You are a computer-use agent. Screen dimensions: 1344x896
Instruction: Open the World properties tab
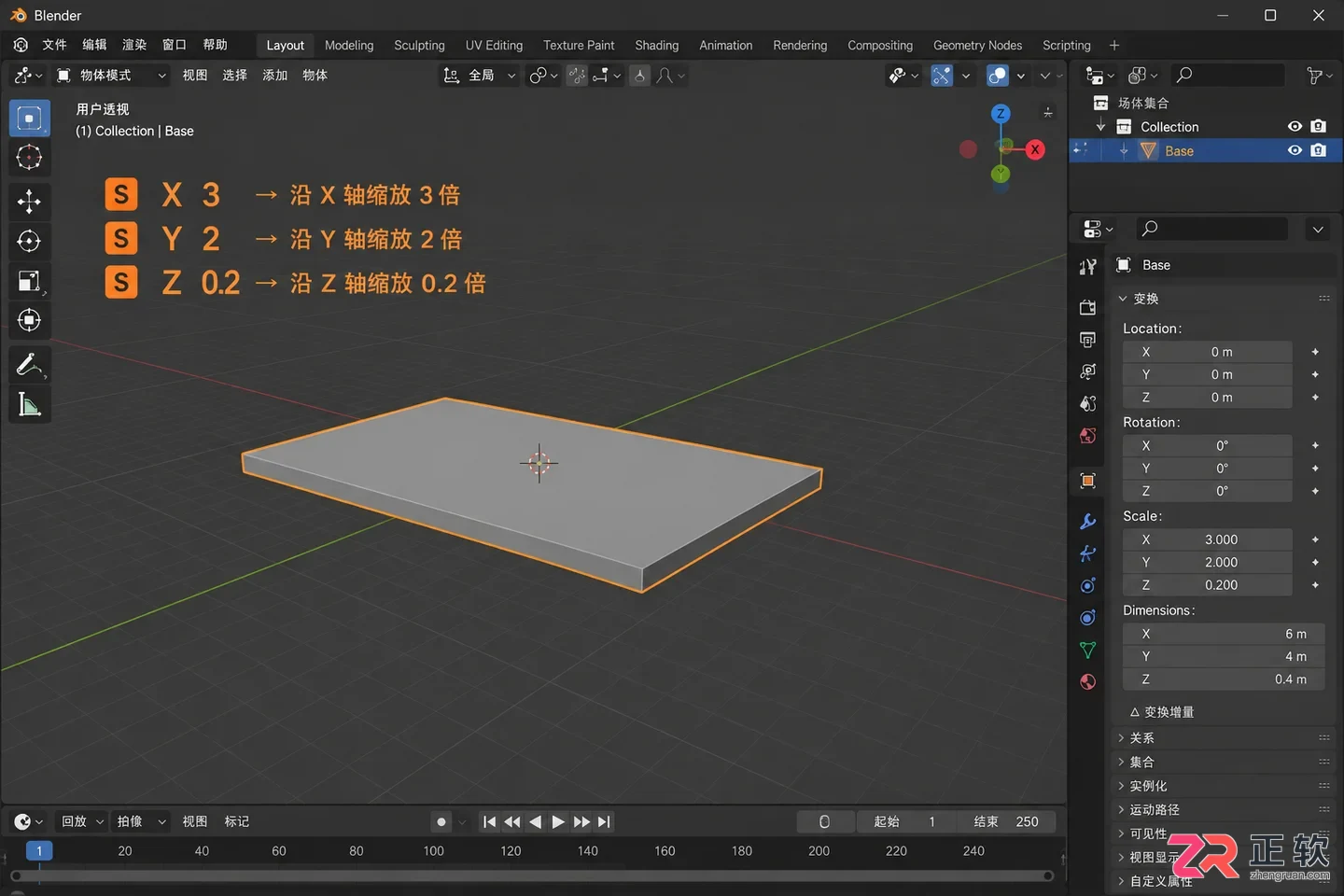point(1087,436)
